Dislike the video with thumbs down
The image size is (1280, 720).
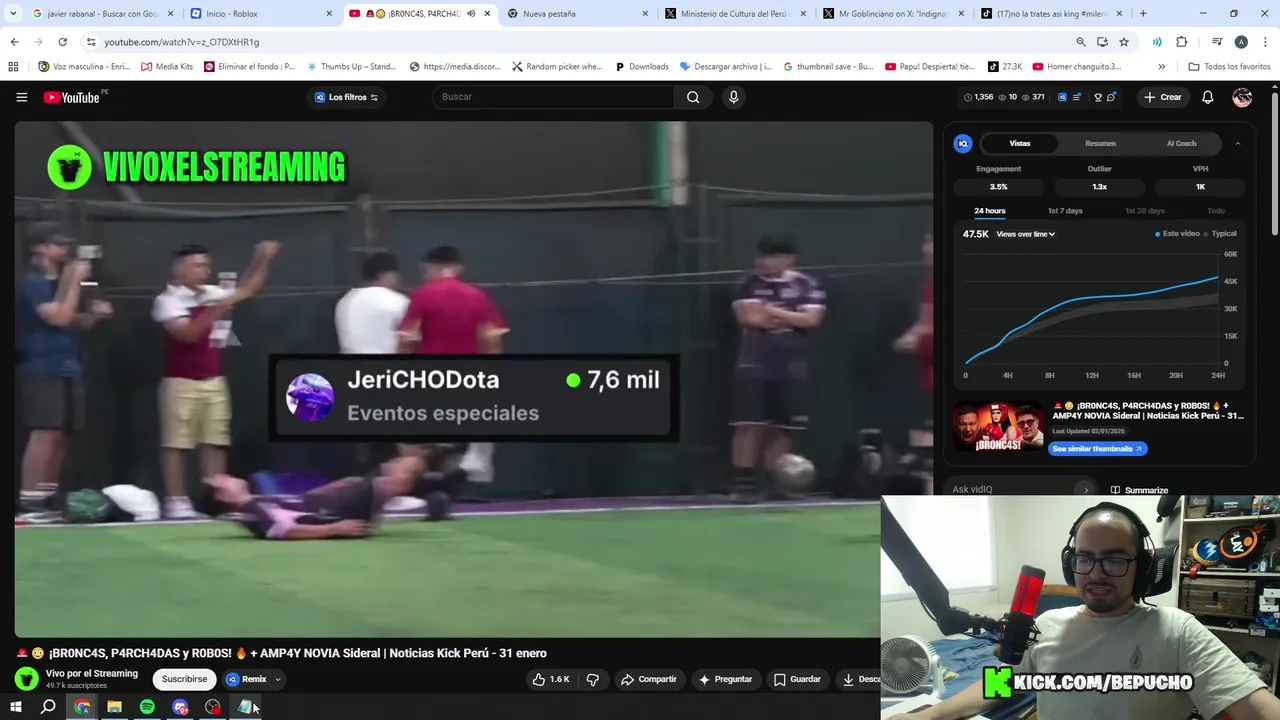[x=593, y=679]
